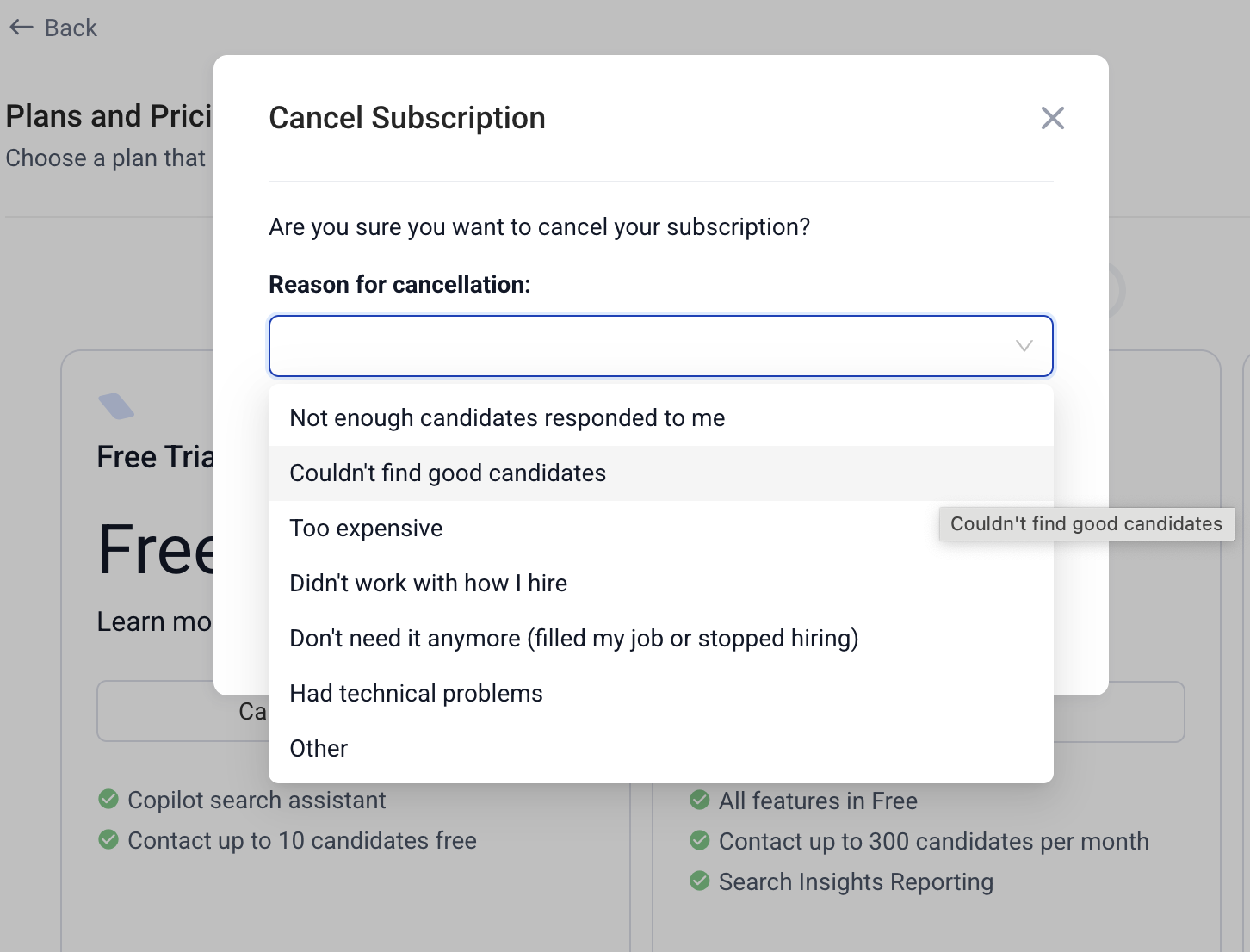1250x952 pixels.
Task: Click inside the empty cancellation reason field
Action: pyautogui.click(x=637, y=346)
